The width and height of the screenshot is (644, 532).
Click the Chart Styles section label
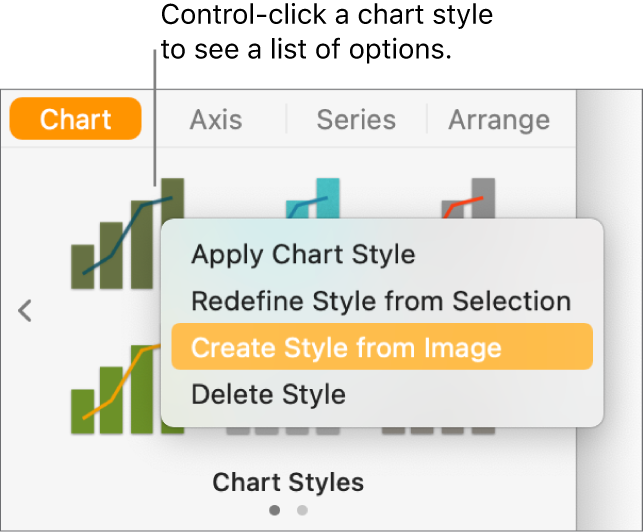(288, 483)
